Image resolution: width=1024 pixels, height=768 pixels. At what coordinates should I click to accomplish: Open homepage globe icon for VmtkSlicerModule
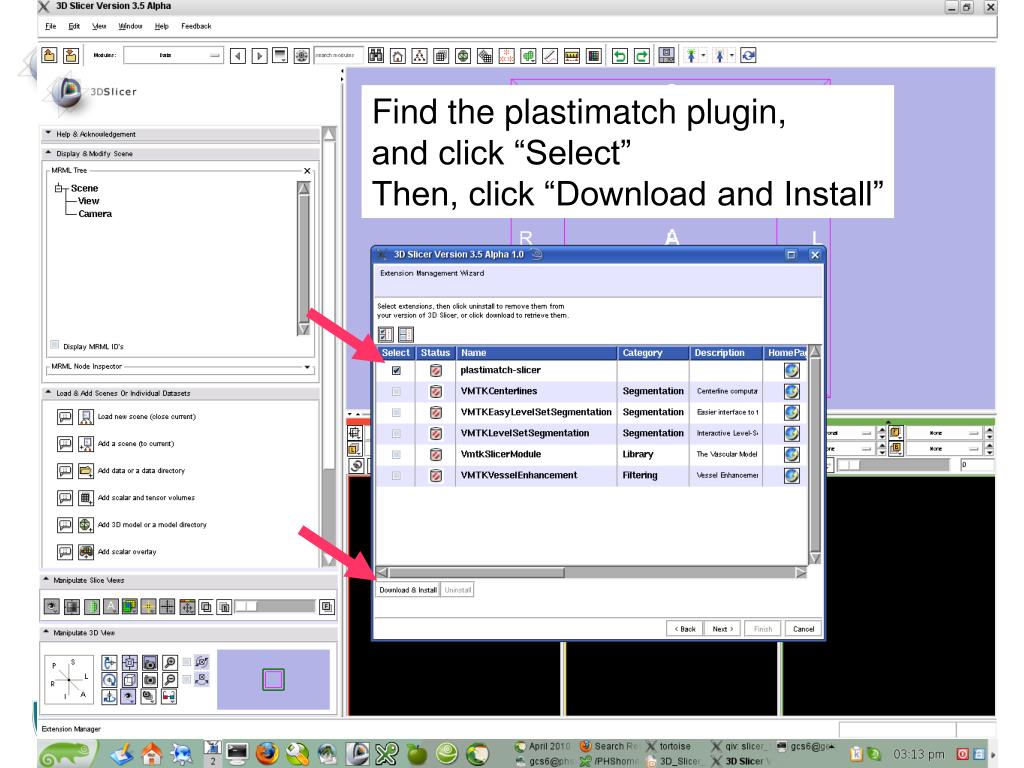coord(792,455)
